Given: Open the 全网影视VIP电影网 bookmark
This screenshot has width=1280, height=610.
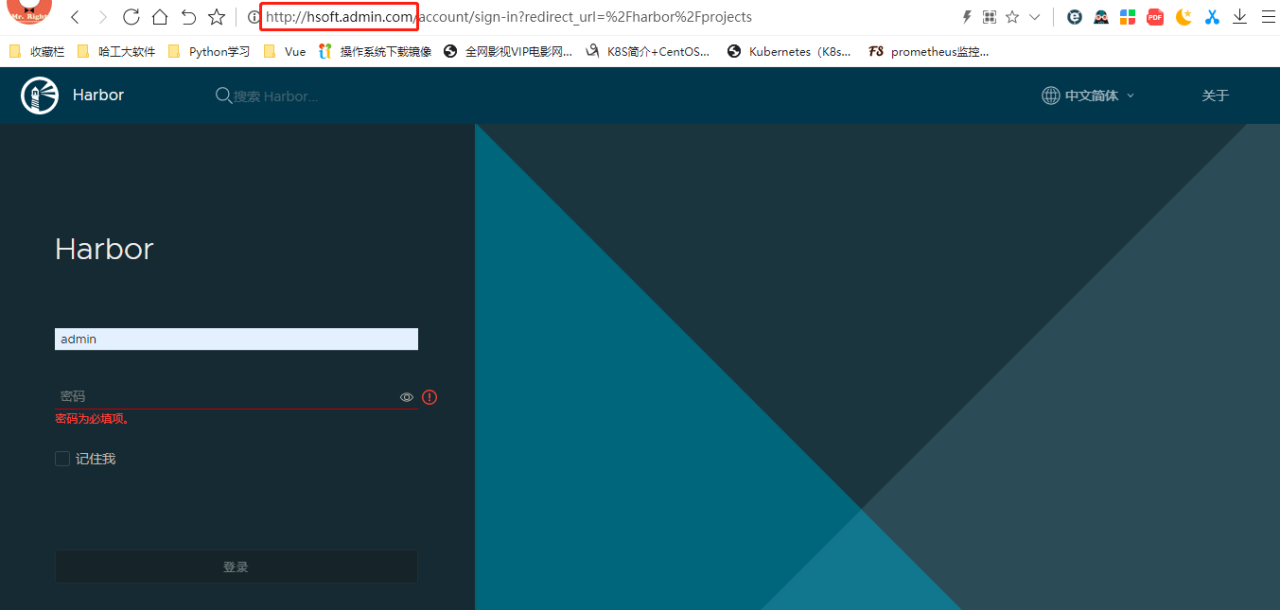Looking at the screenshot, I should tap(508, 51).
